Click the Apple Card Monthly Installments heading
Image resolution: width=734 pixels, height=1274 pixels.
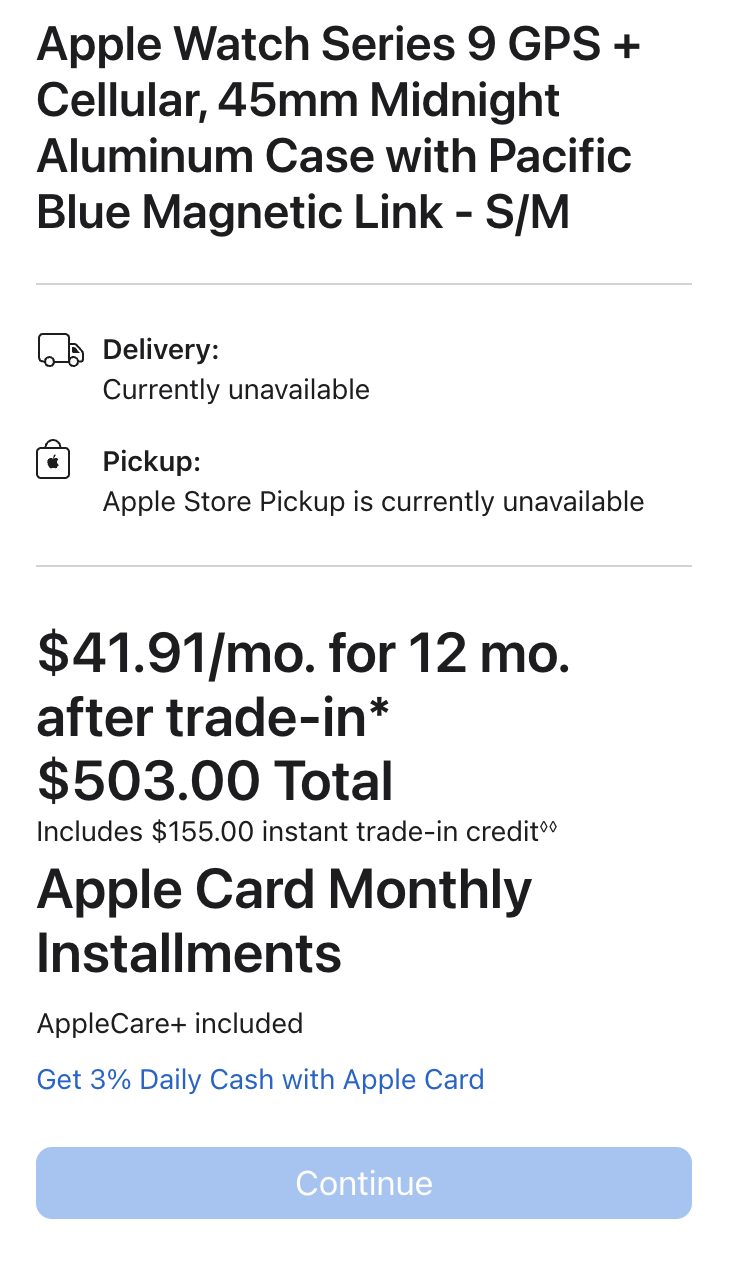click(x=284, y=921)
